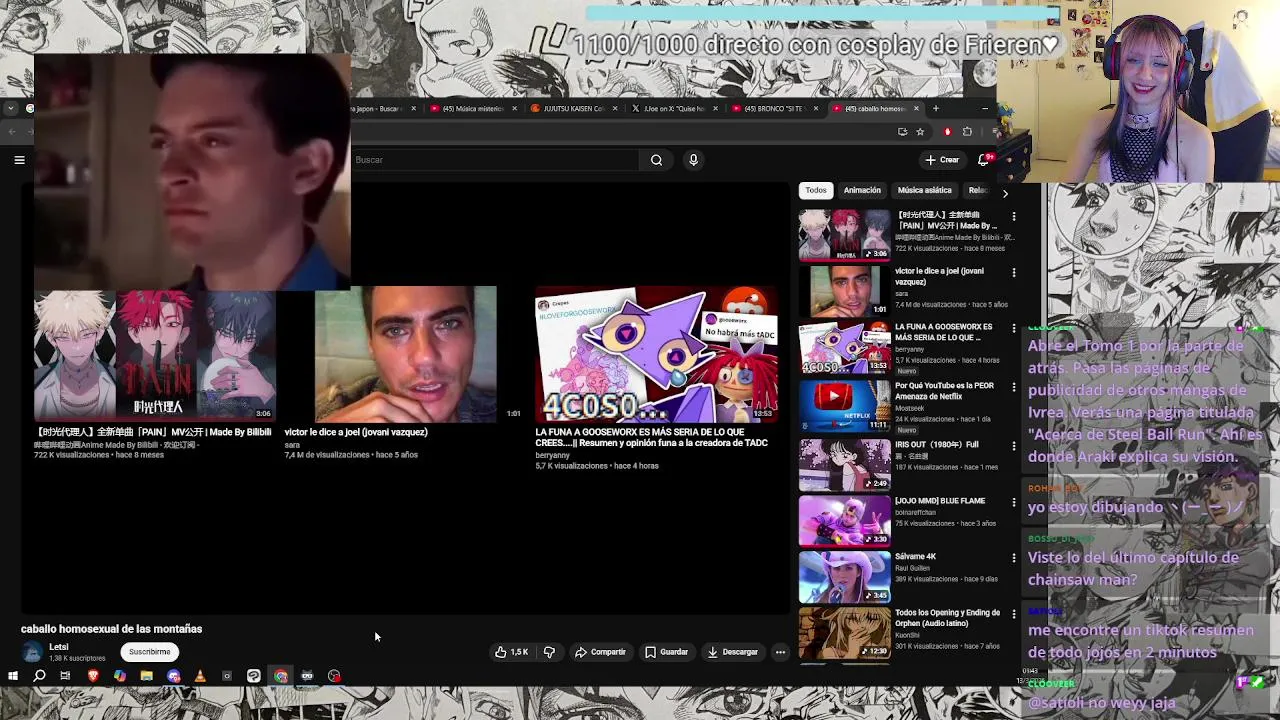Open options for sidebar LA FUNA A GOOSEWORX video

(1014, 328)
